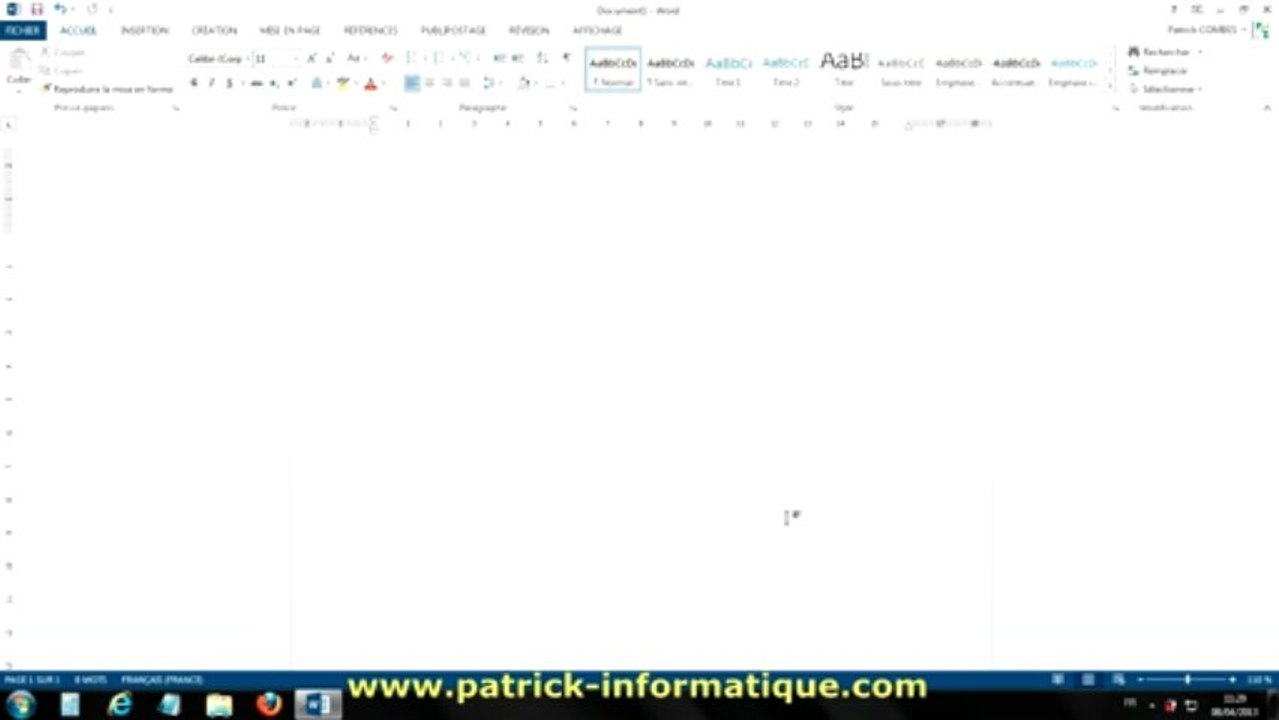Open the MISE EN PAGE tab
The height and width of the screenshot is (720, 1279).
(x=290, y=31)
